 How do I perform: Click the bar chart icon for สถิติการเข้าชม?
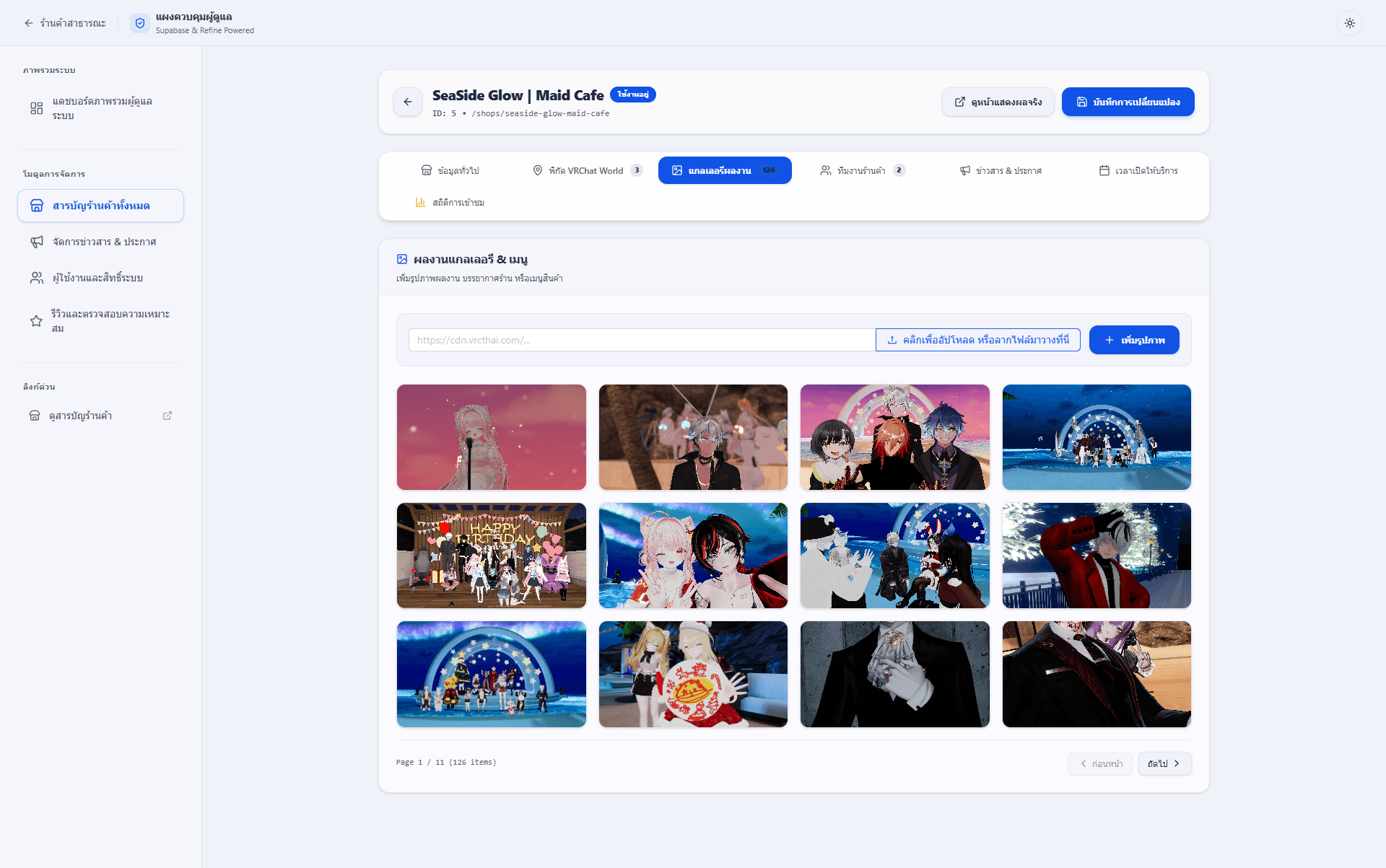[420, 203]
